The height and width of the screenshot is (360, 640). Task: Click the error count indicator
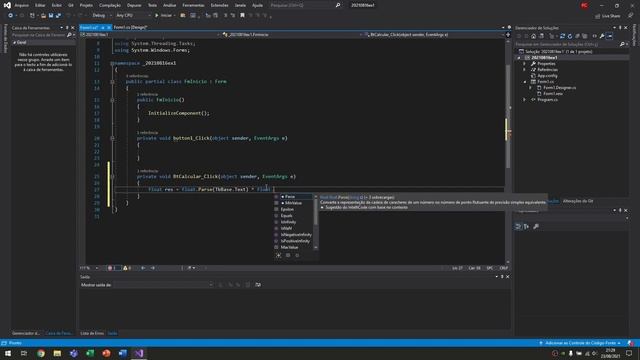tap(113, 268)
